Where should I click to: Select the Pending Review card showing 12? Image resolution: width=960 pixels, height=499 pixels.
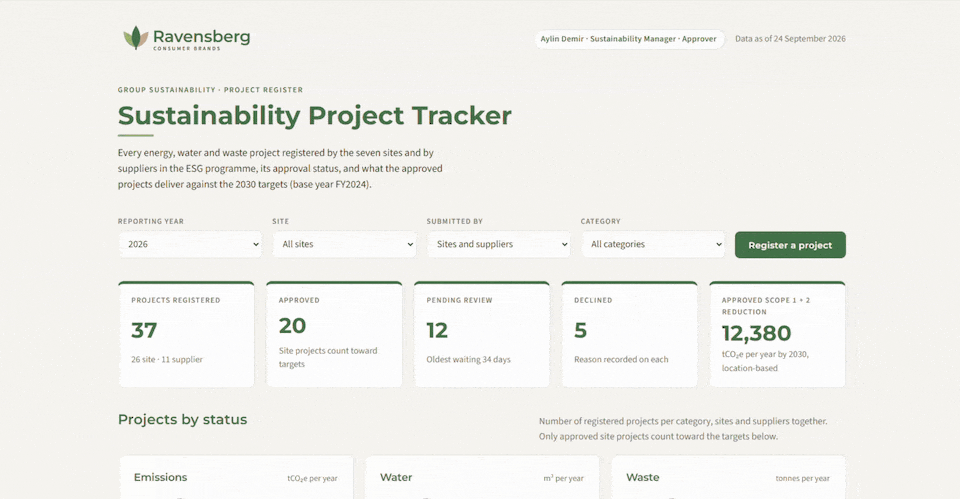pyautogui.click(x=482, y=334)
